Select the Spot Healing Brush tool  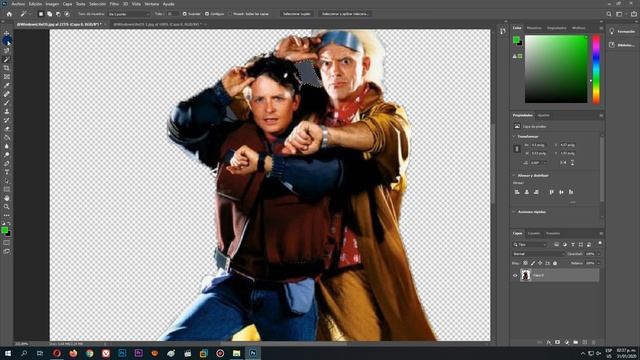tap(7, 94)
